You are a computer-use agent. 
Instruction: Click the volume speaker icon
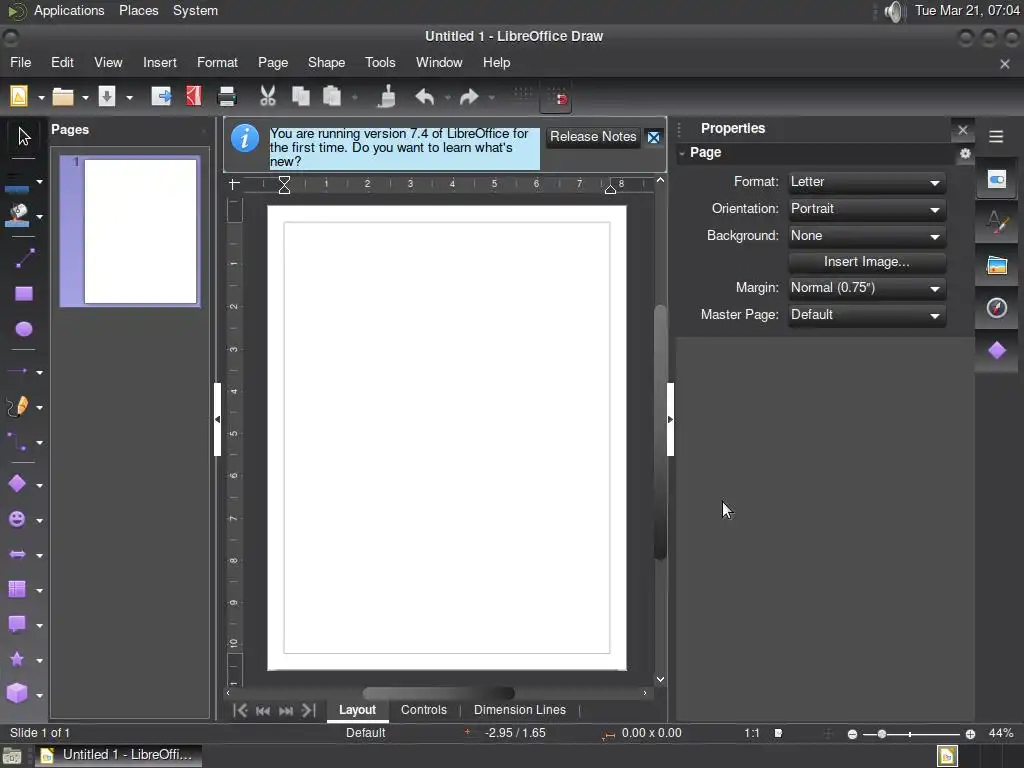point(893,11)
